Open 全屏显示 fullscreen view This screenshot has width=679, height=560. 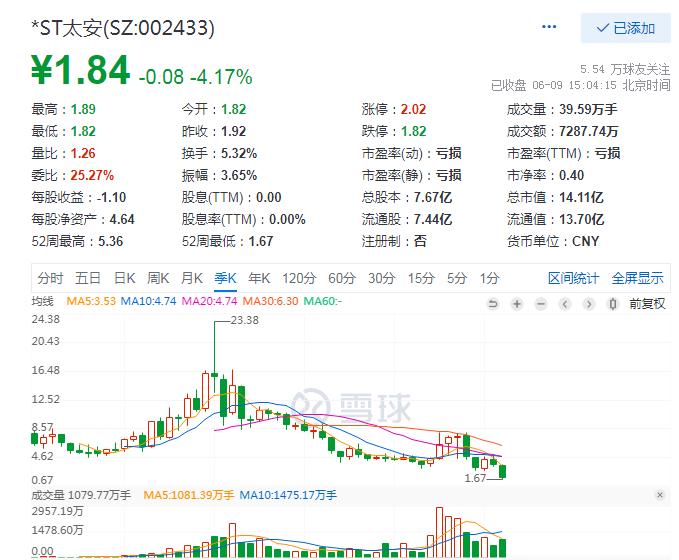point(637,278)
